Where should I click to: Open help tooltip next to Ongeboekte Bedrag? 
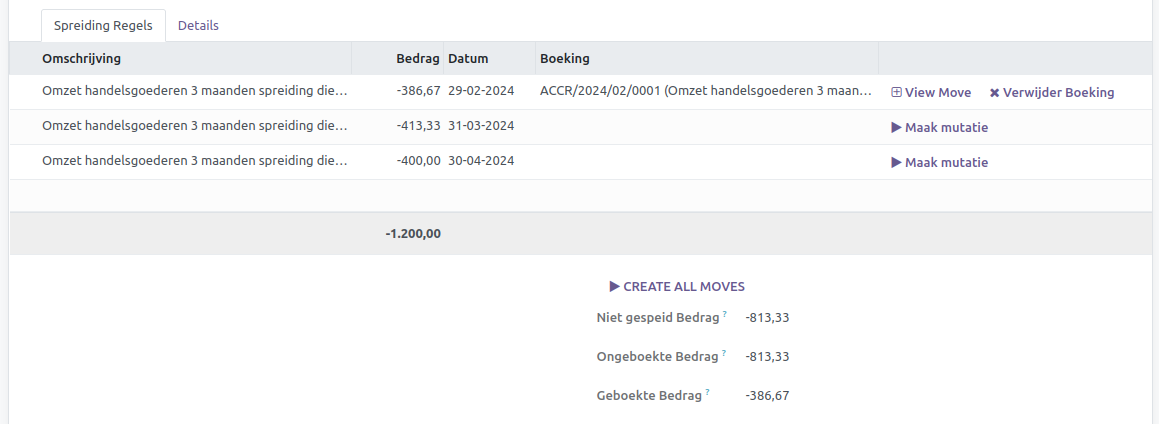(x=724, y=353)
